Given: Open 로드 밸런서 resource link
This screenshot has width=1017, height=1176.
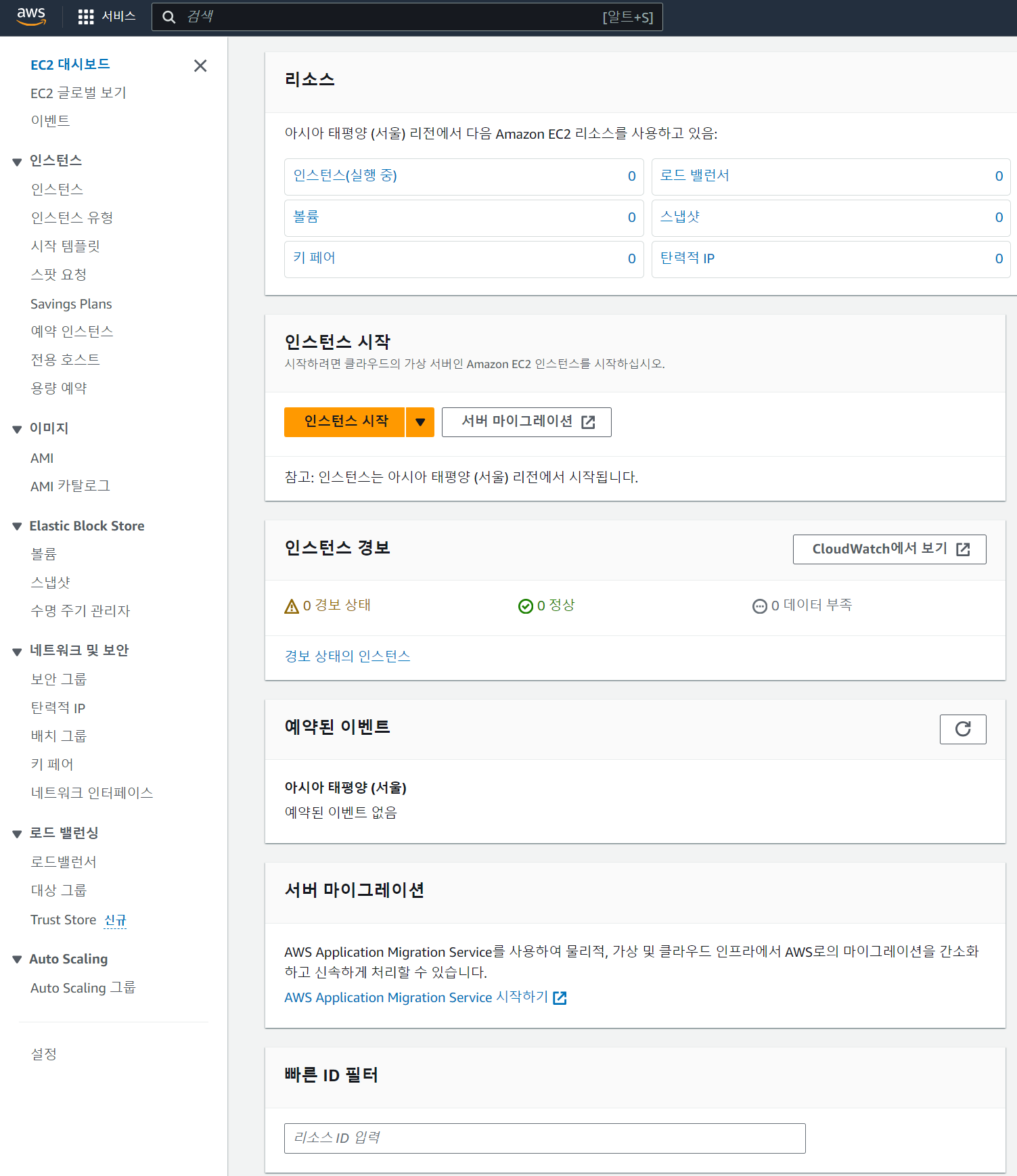Looking at the screenshot, I should (695, 175).
